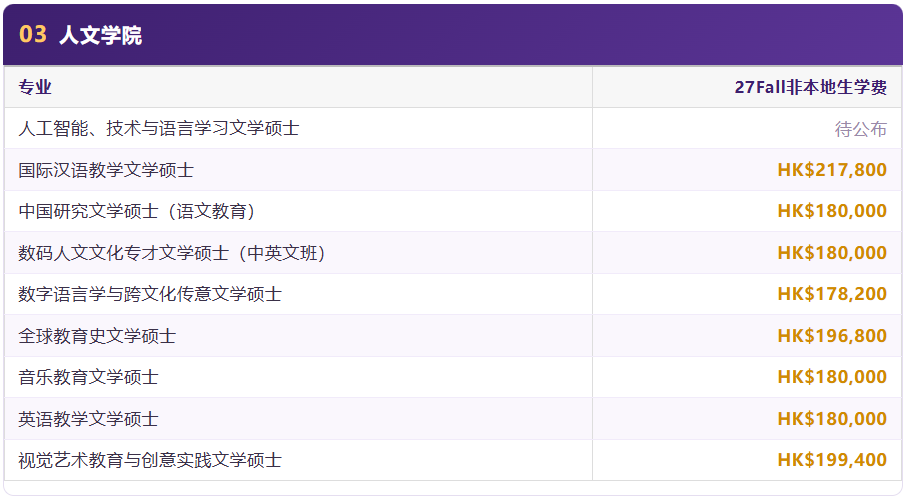
Task: Open 中国研究文学硕士（语文教育）entry
Action: coord(136,211)
